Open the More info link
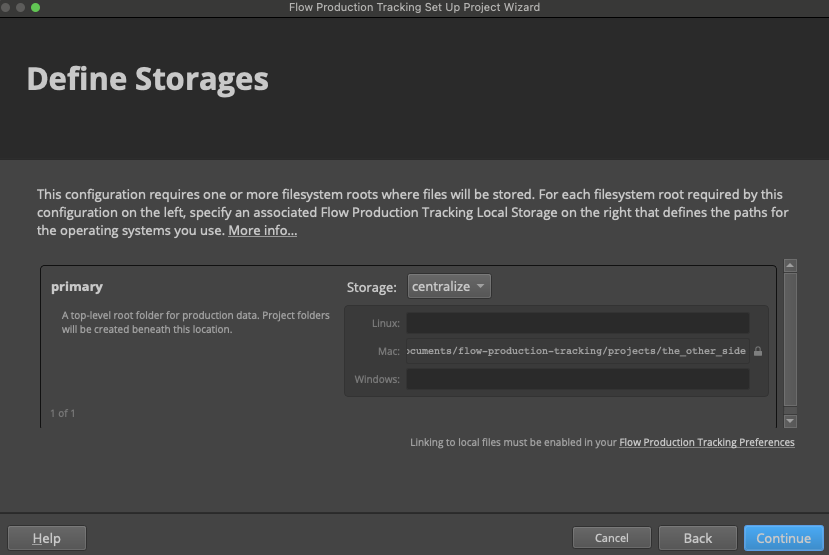Viewport: 829px width, 555px height. [x=262, y=231]
